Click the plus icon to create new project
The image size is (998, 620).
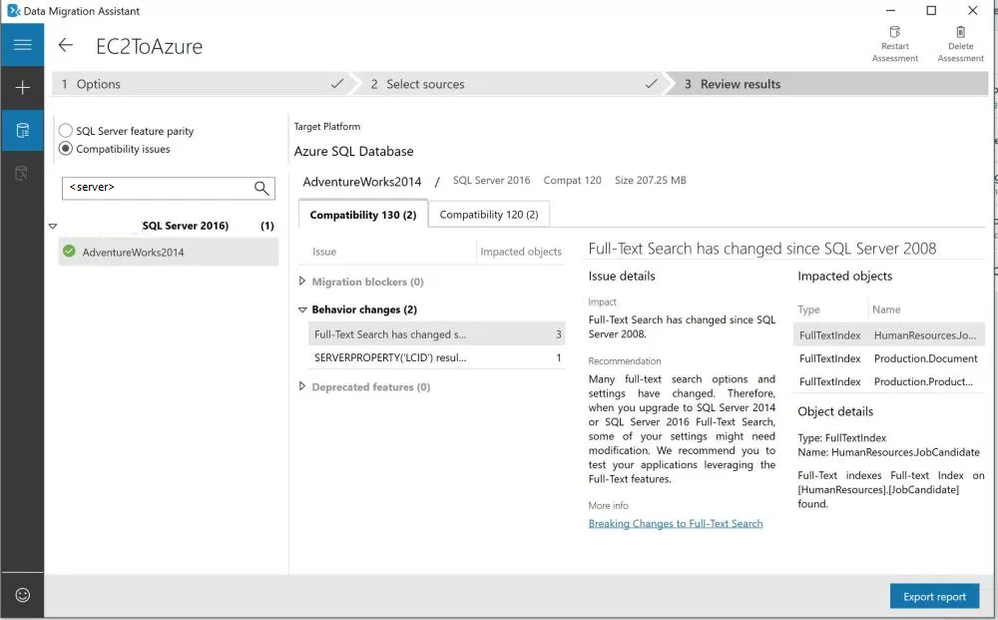tap(22, 87)
